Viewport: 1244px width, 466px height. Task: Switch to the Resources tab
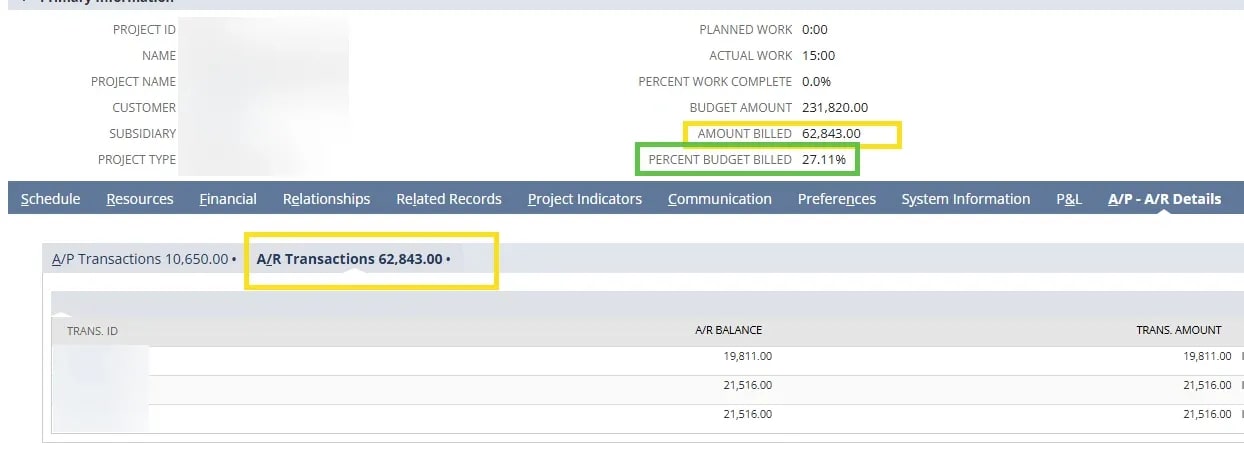[140, 199]
